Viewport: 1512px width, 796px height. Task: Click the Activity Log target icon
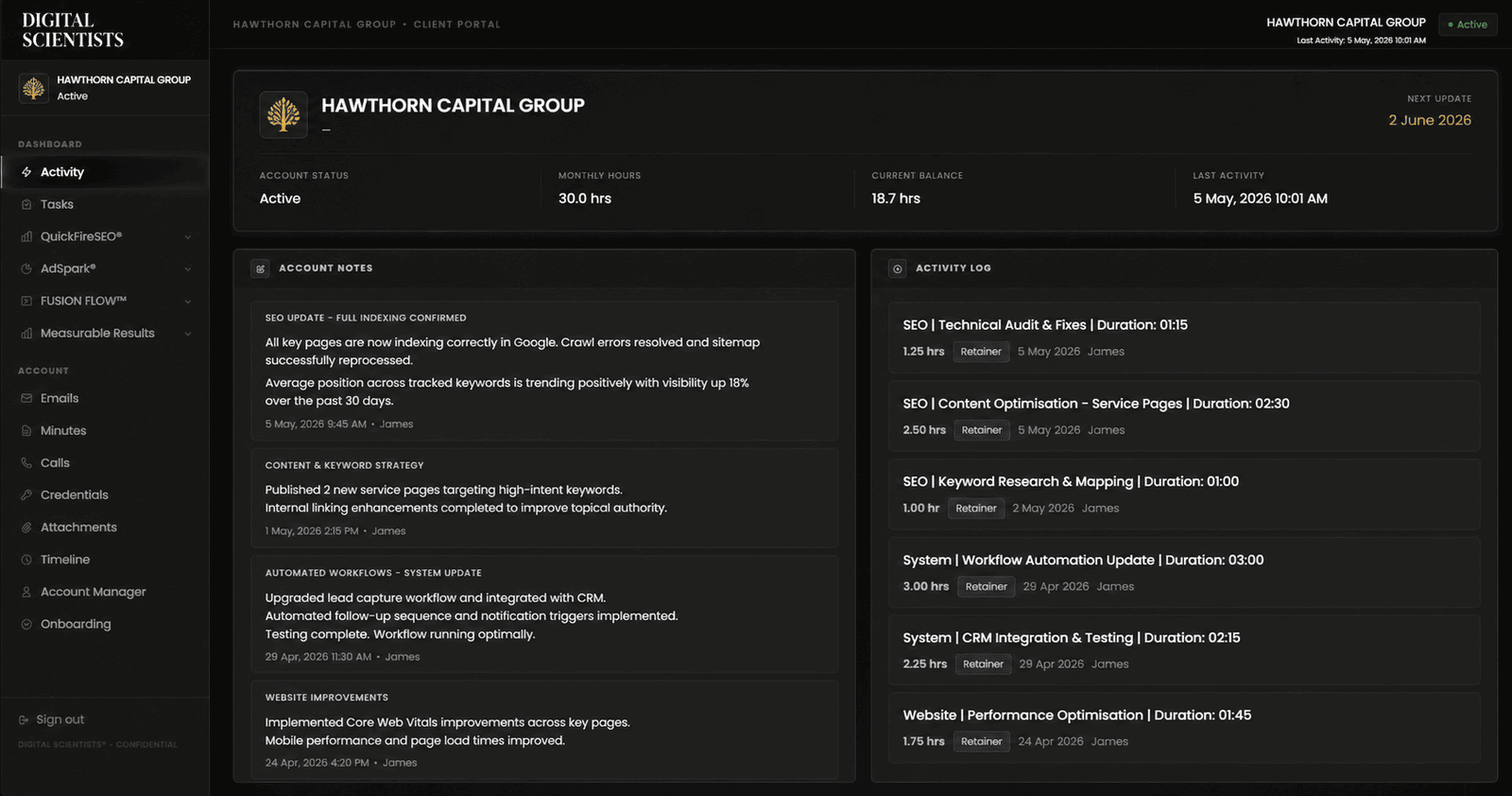(898, 268)
